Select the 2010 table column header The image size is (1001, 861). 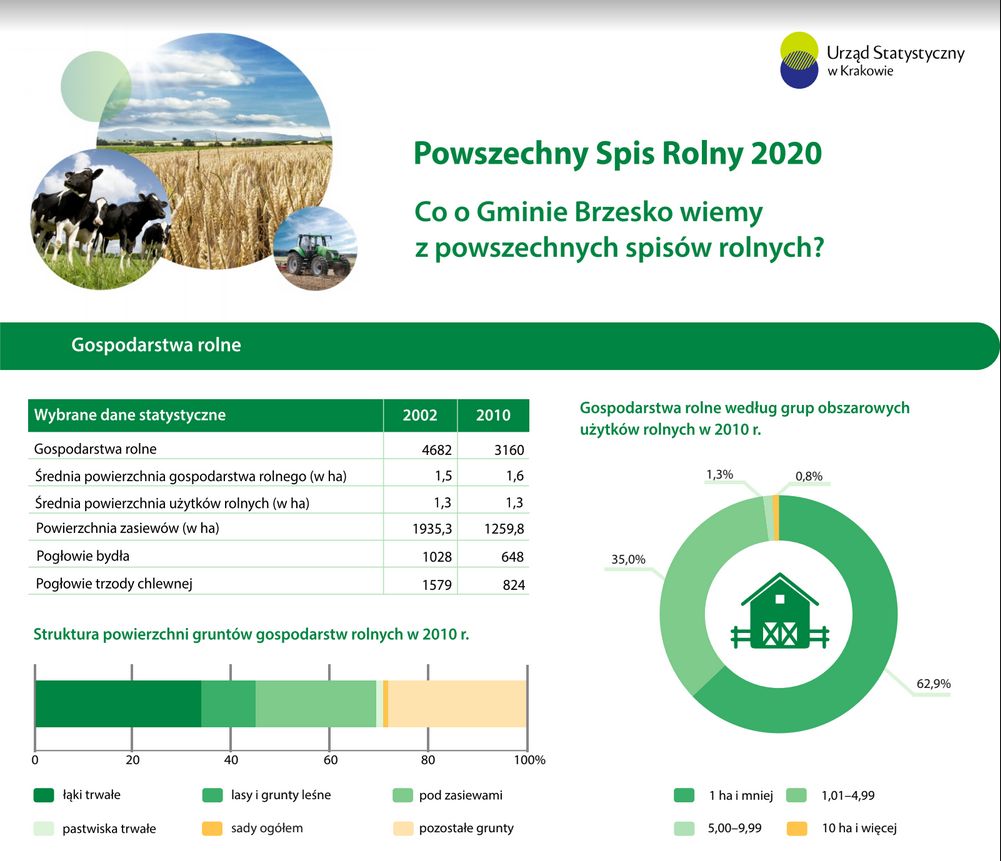tap(493, 416)
